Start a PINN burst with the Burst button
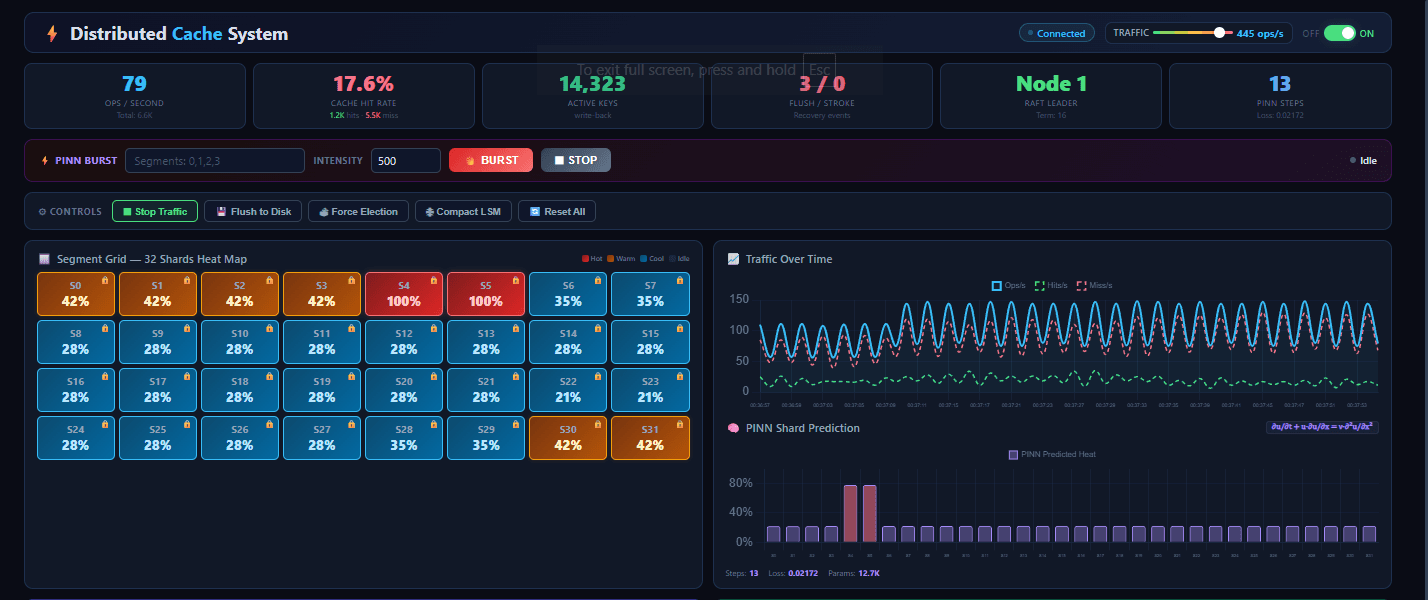Screen dimensions: 1428x600 coord(491,160)
